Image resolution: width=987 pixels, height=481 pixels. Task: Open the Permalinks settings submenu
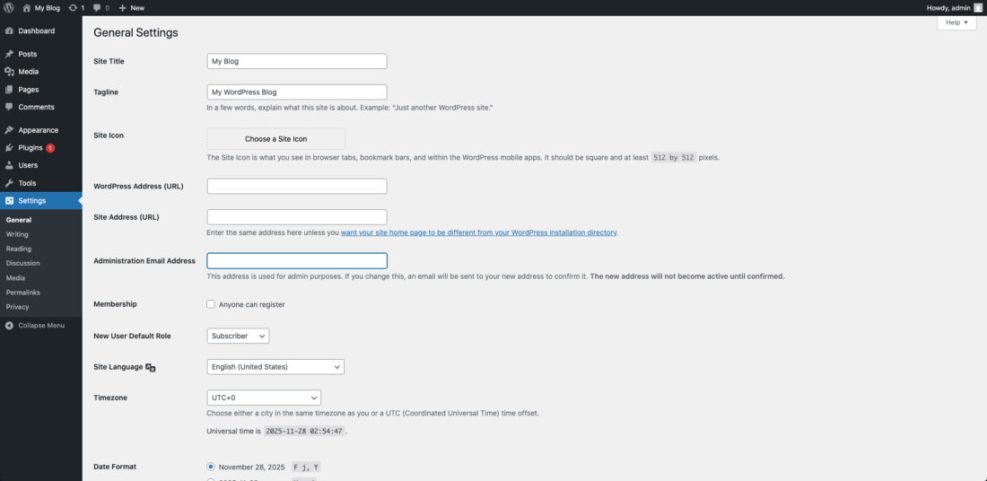point(23,293)
